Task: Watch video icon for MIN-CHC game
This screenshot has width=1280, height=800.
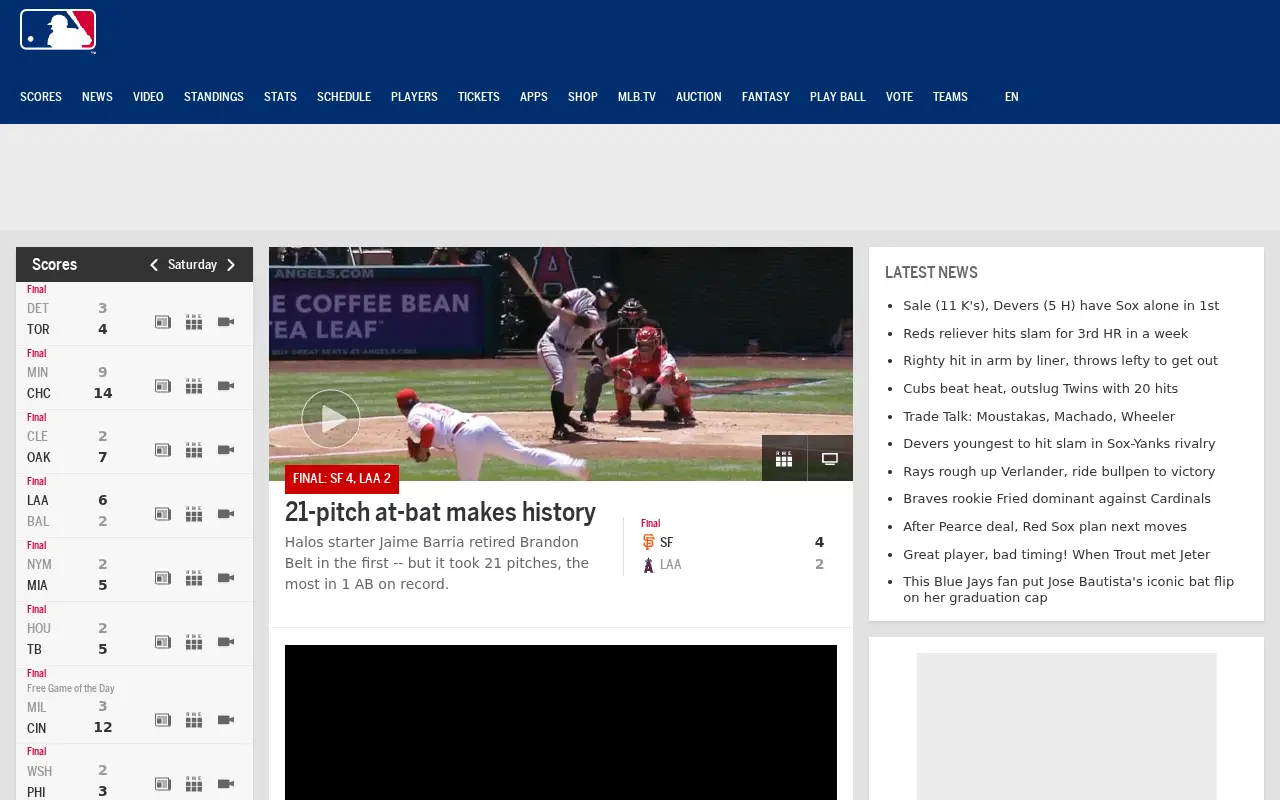Action: 226,386
